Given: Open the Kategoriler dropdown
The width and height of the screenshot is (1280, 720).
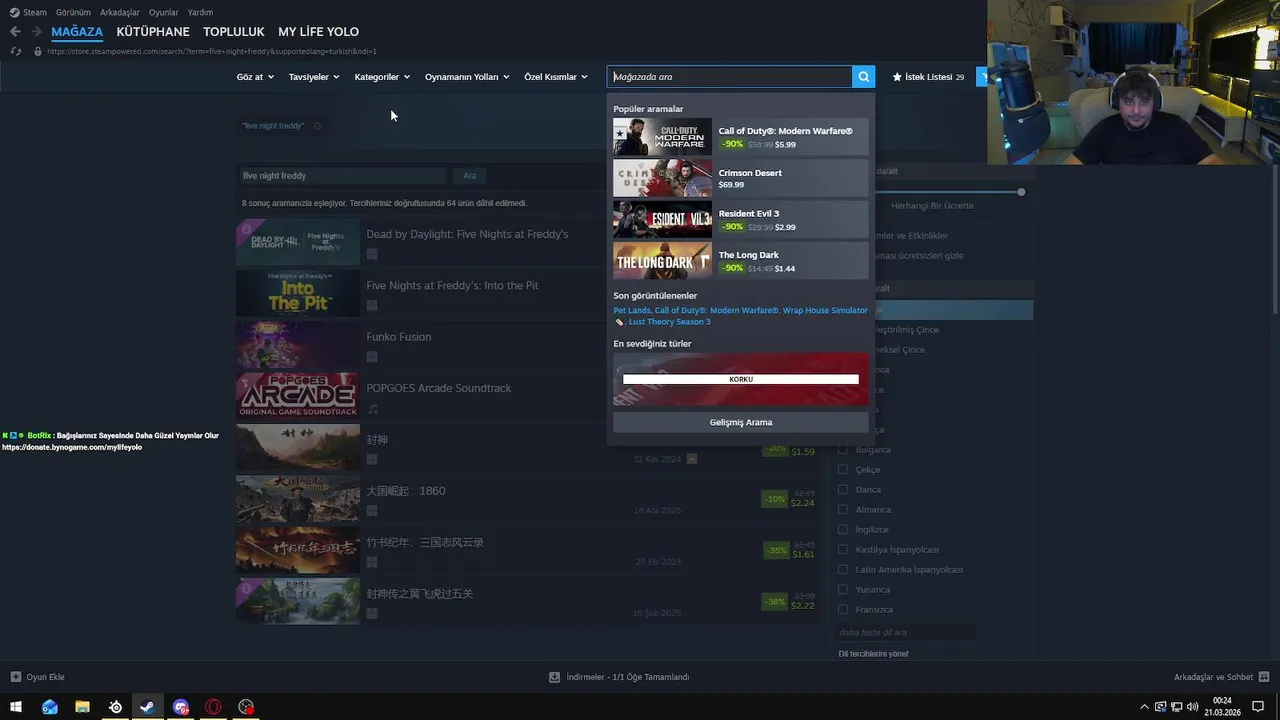Looking at the screenshot, I should [x=382, y=77].
